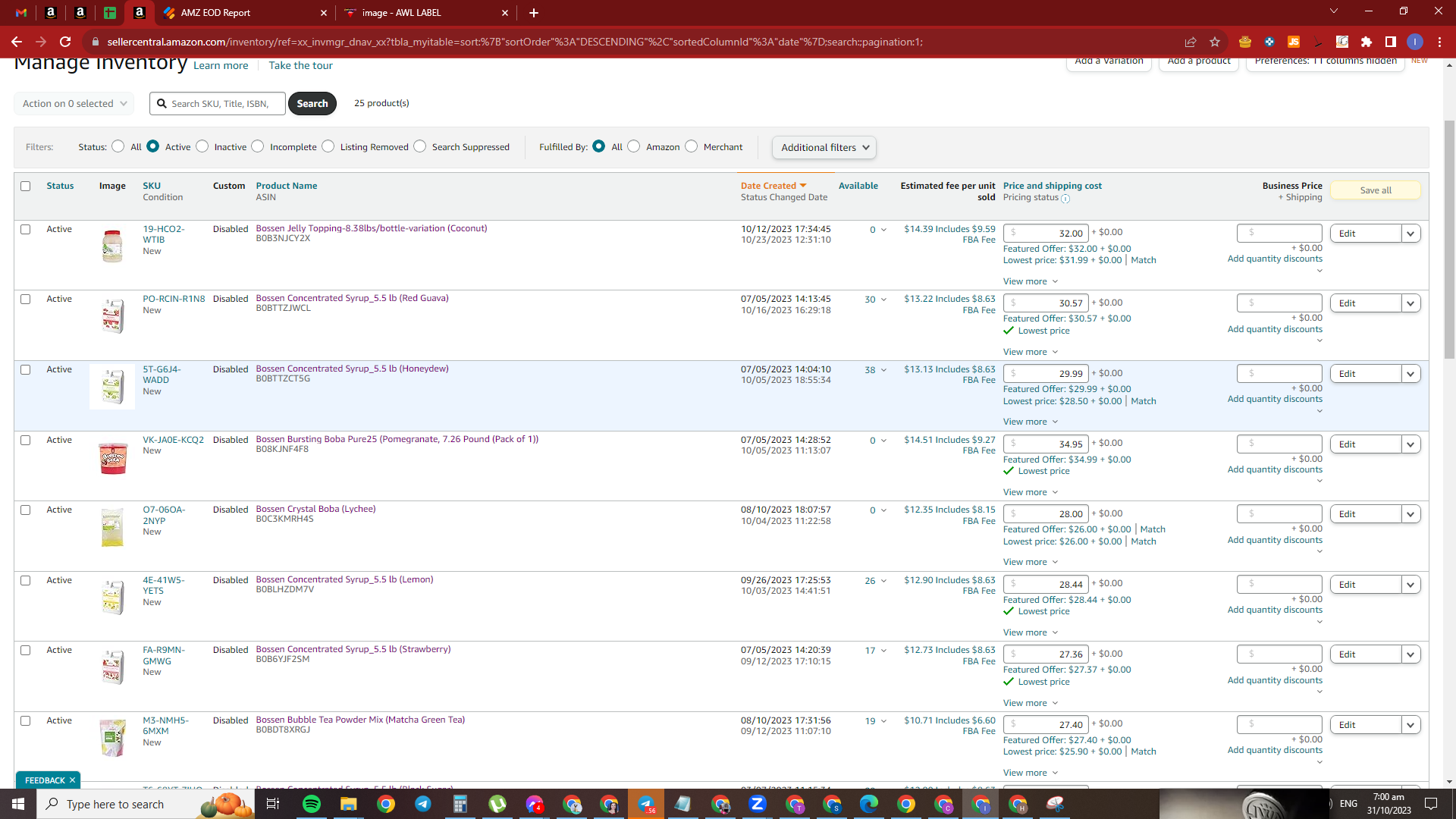1456x819 pixels.
Task: Close the AMZ EOD Report tab
Action: point(324,13)
